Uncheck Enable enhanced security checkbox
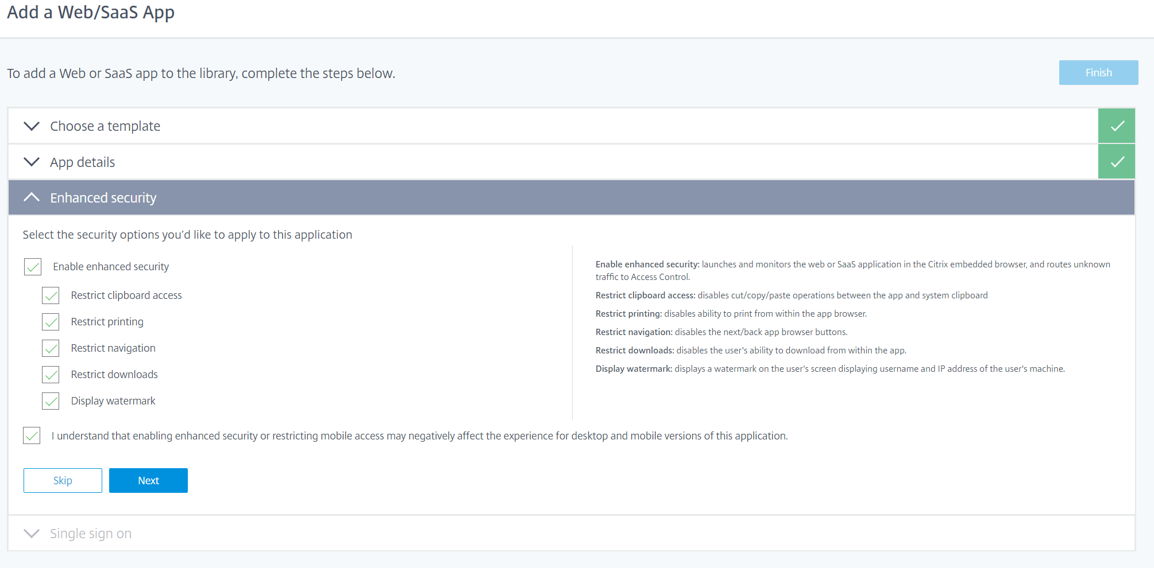The height and width of the screenshot is (568, 1154). (33, 267)
